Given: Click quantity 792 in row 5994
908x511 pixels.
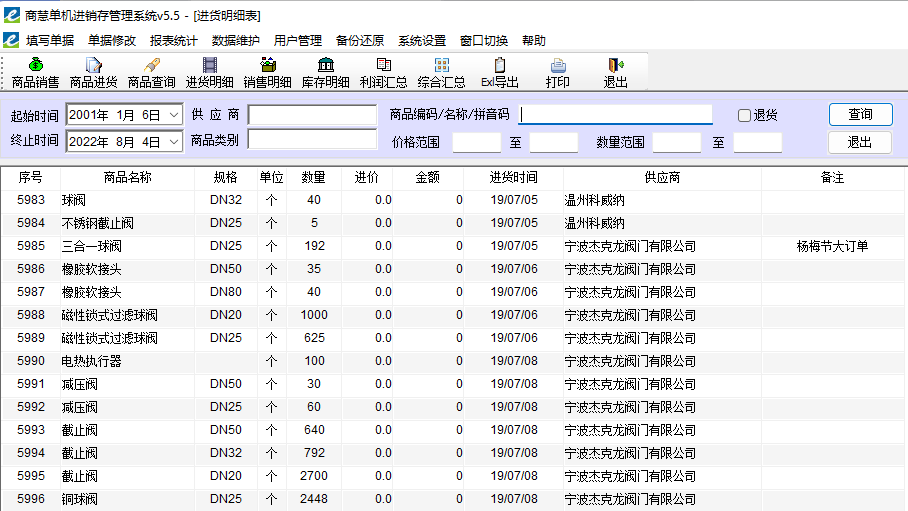Looking at the screenshot, I should pyautogui.click(x=314, y=453).
